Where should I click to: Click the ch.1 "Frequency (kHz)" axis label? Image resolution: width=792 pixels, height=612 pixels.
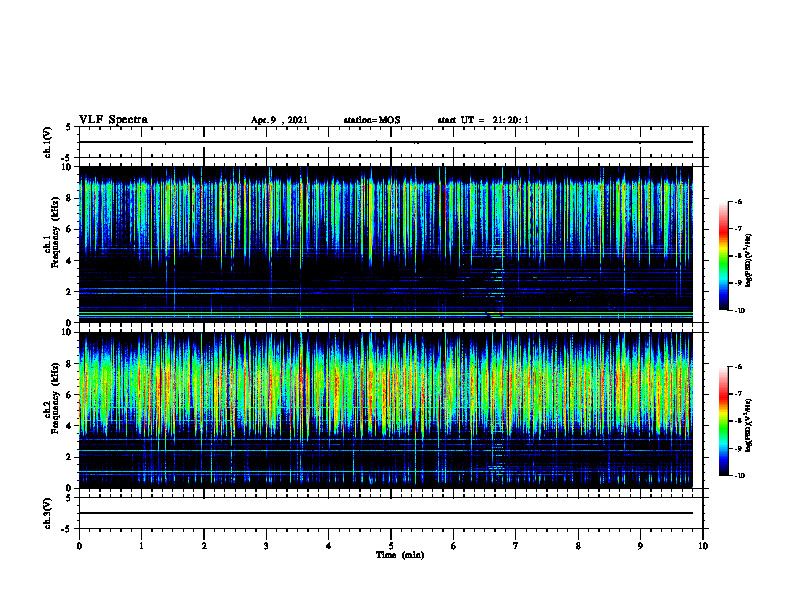[x=56, y=233]
